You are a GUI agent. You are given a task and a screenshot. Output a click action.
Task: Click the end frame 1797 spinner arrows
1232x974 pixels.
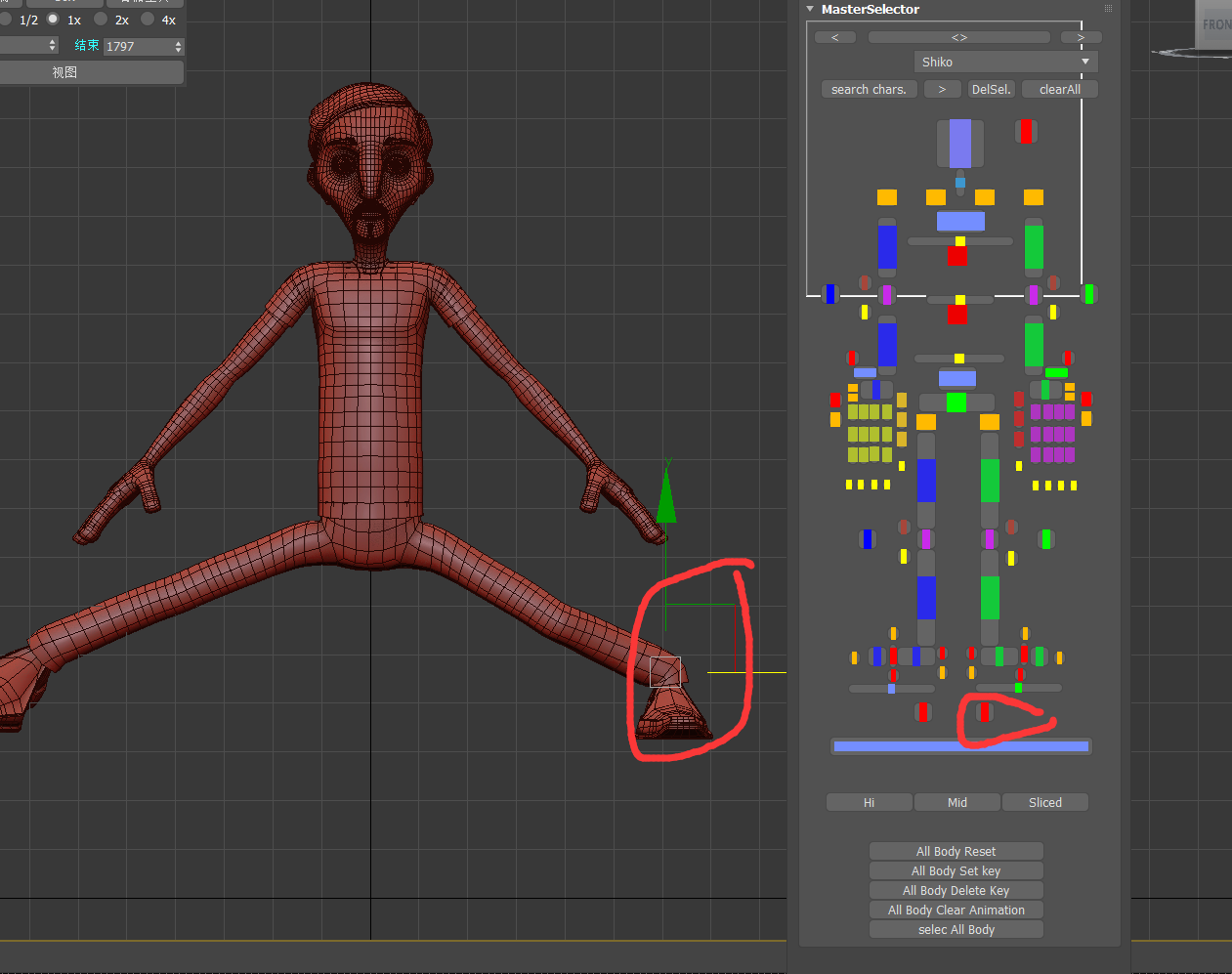[178, 46]
